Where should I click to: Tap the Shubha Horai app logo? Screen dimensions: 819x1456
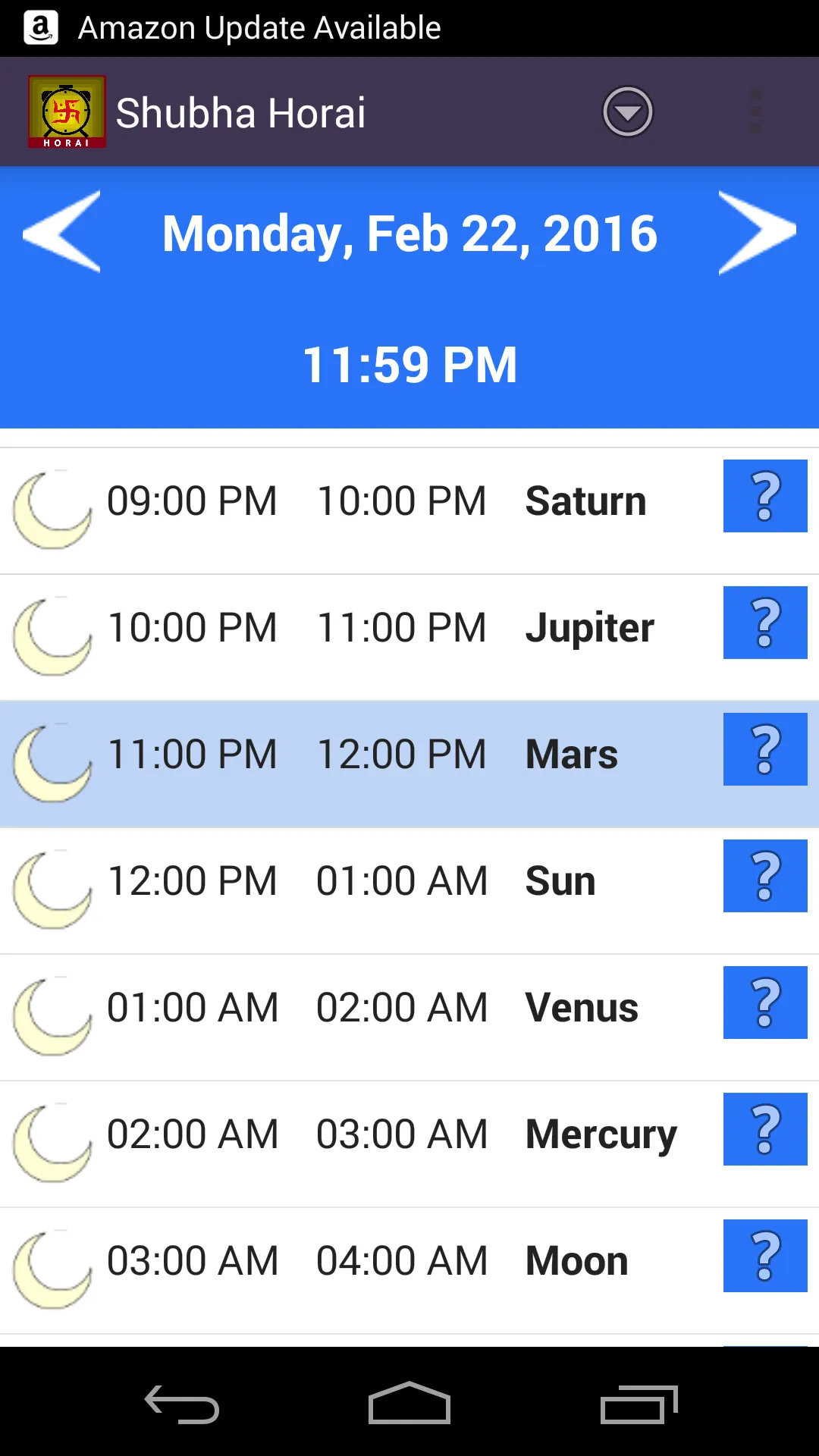67,112
